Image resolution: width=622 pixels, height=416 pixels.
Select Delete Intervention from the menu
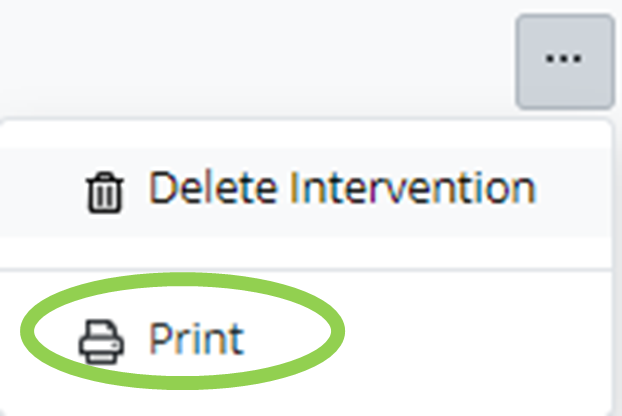[x=310, y=188]
